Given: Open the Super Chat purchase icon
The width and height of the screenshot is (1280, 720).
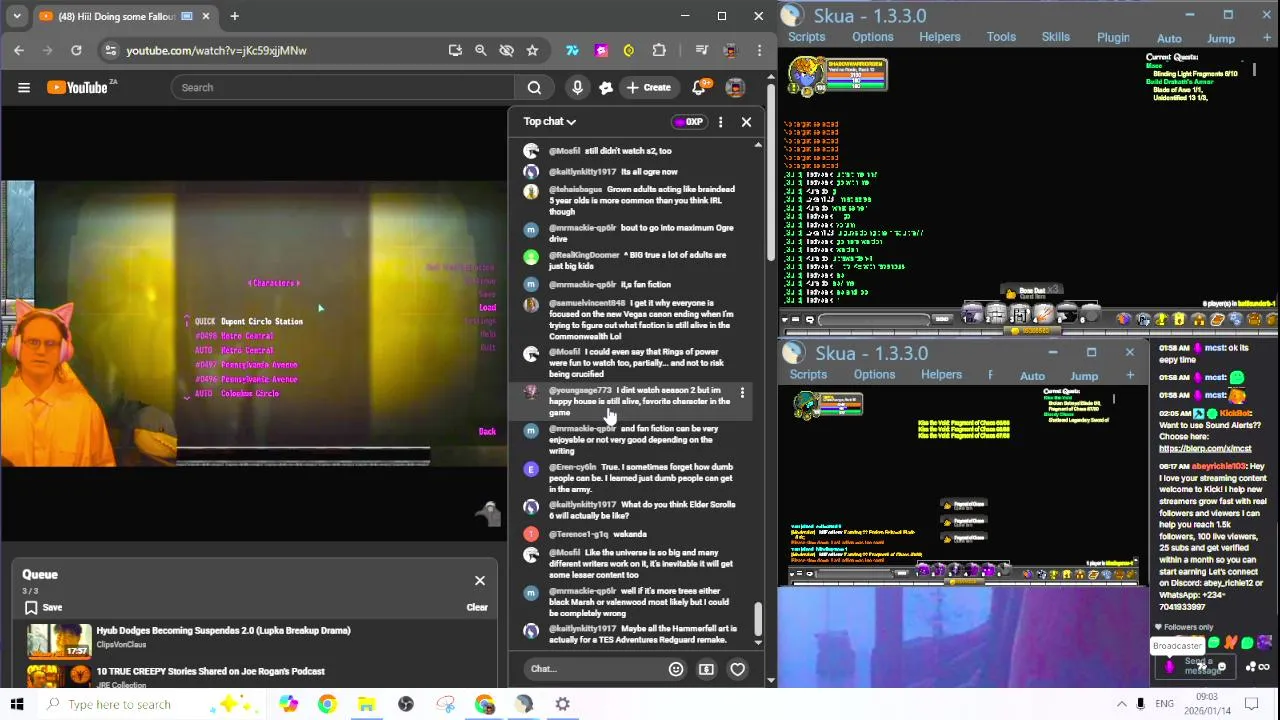Looking at the screenshot, I should 706,669.
